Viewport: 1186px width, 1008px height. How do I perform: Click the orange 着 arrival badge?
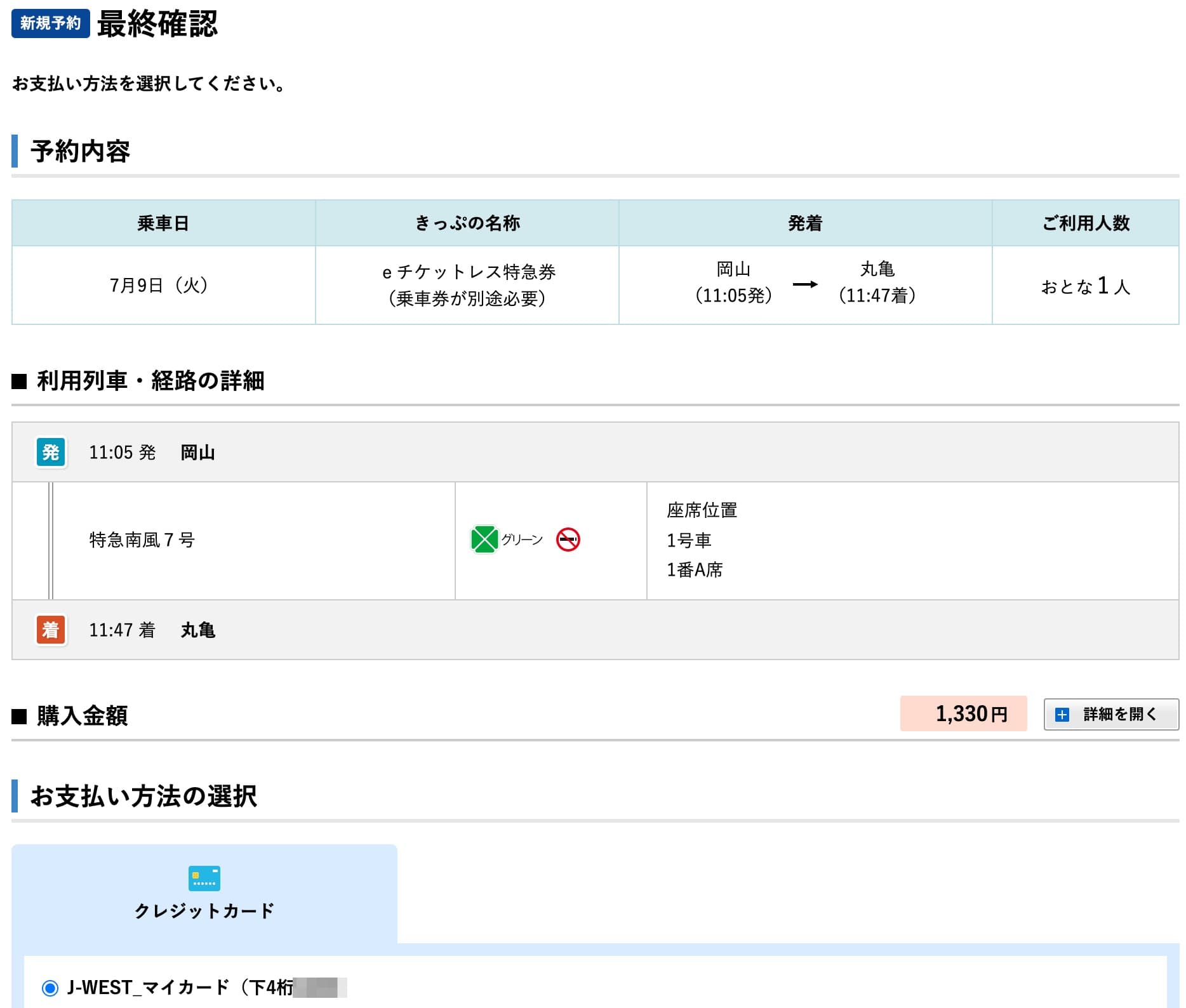(51, 630)
